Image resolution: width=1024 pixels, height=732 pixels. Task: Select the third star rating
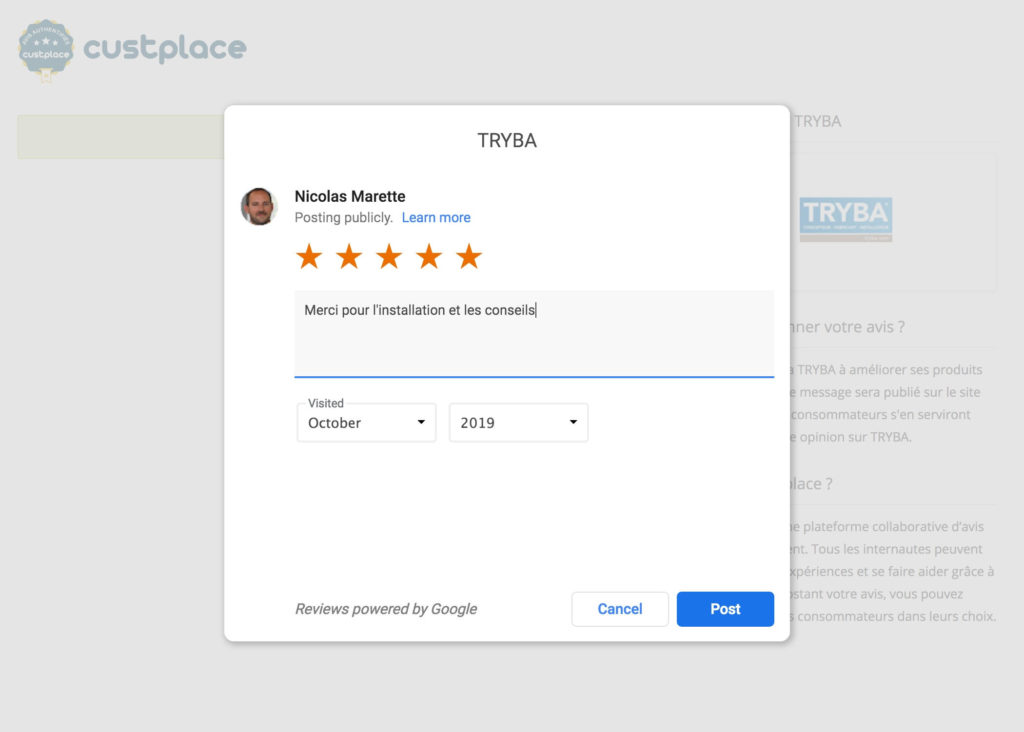pyautogui.click(x=389, y=257)
